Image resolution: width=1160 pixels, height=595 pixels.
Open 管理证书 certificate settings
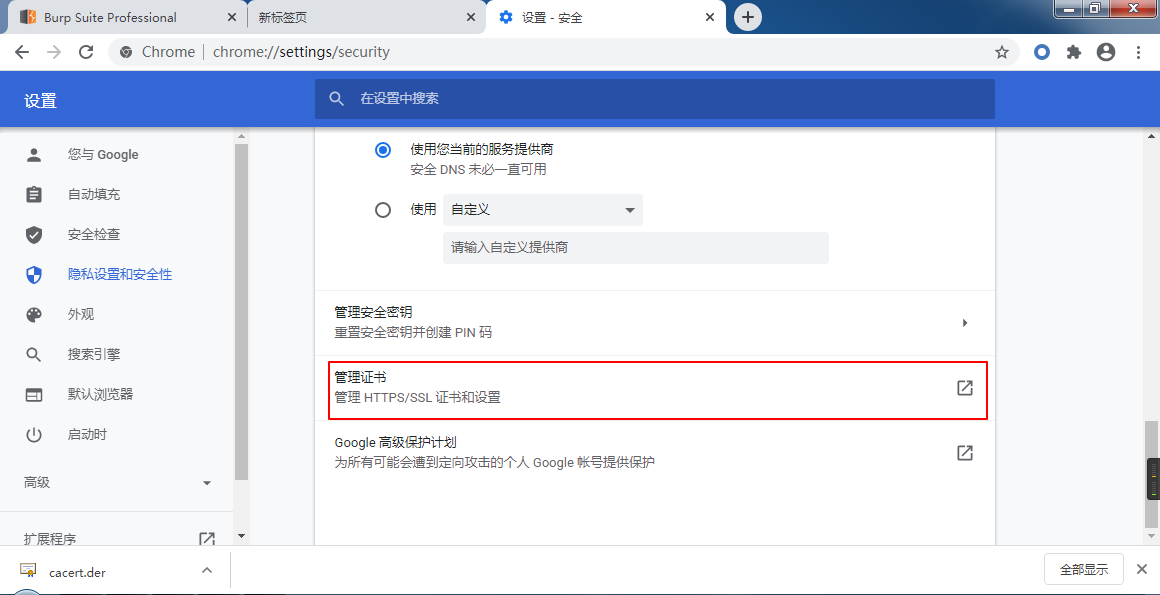point(655,388)
